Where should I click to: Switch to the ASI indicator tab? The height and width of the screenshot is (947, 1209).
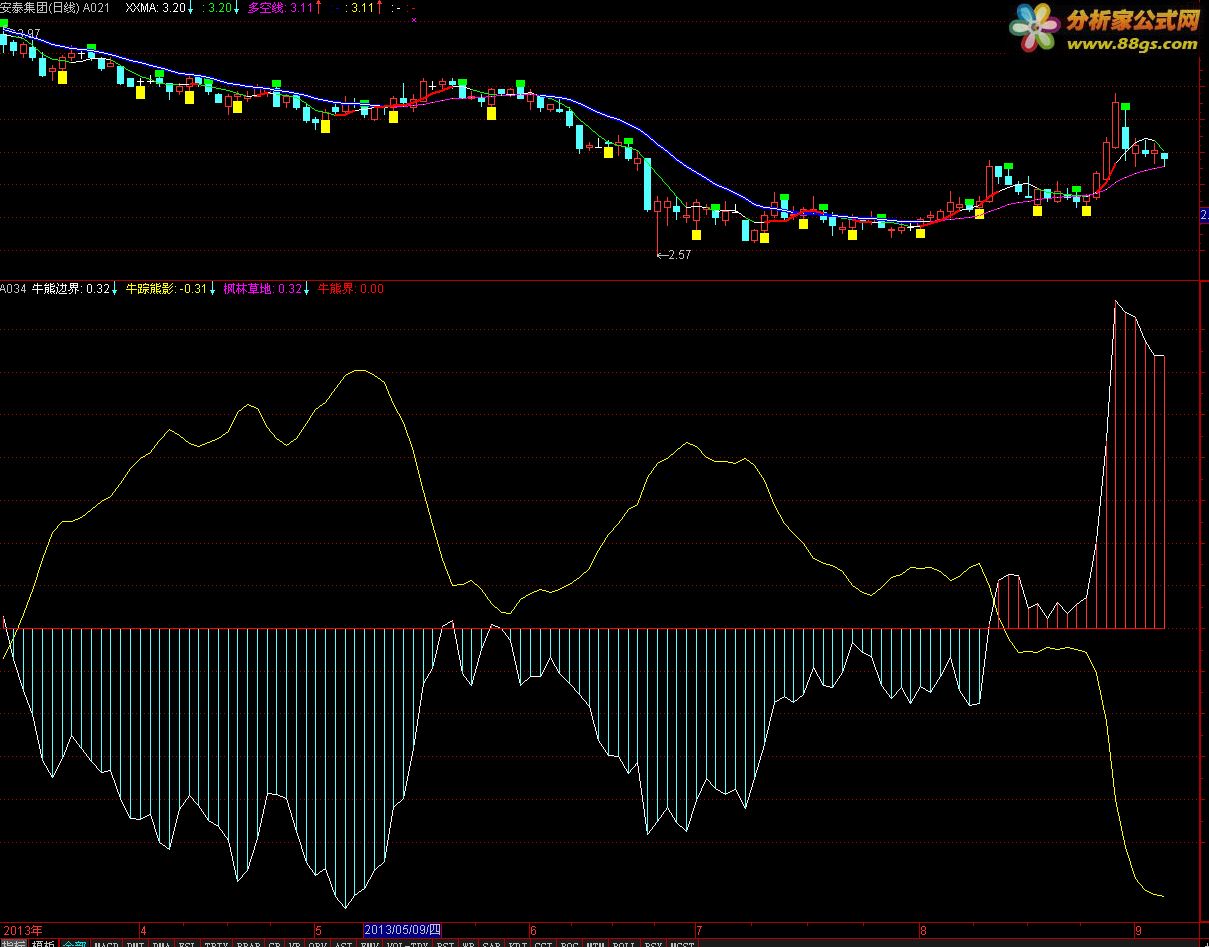coord(343,943)
